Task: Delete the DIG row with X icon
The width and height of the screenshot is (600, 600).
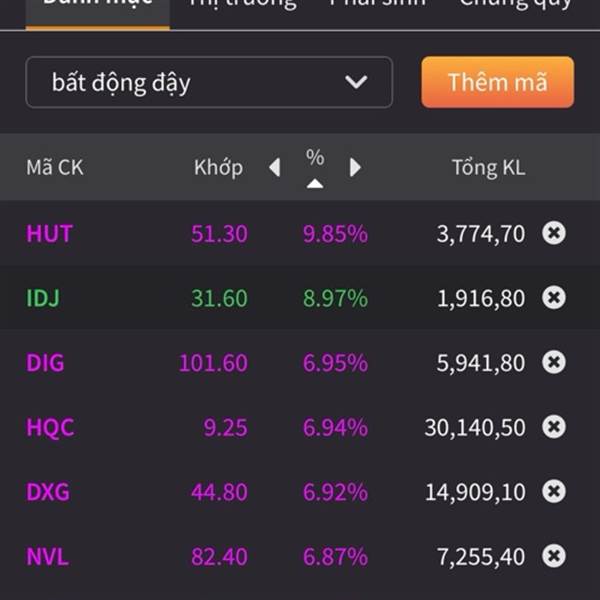Action: (554, 362)
